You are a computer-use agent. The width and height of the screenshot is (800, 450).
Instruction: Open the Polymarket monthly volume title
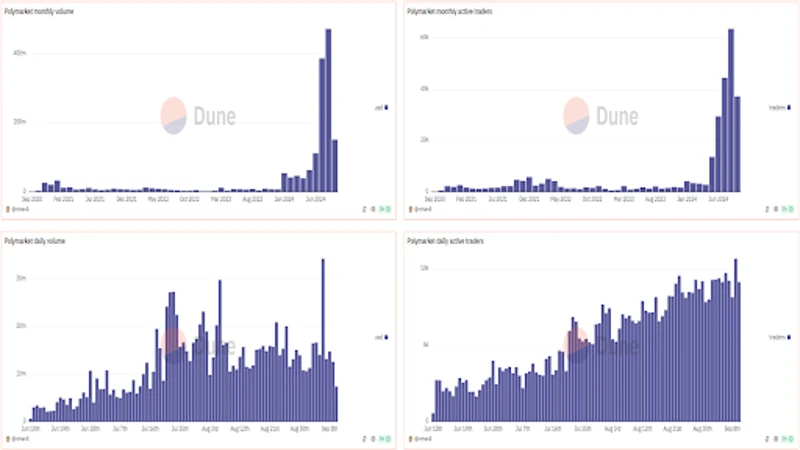click(x=39, y=11)
